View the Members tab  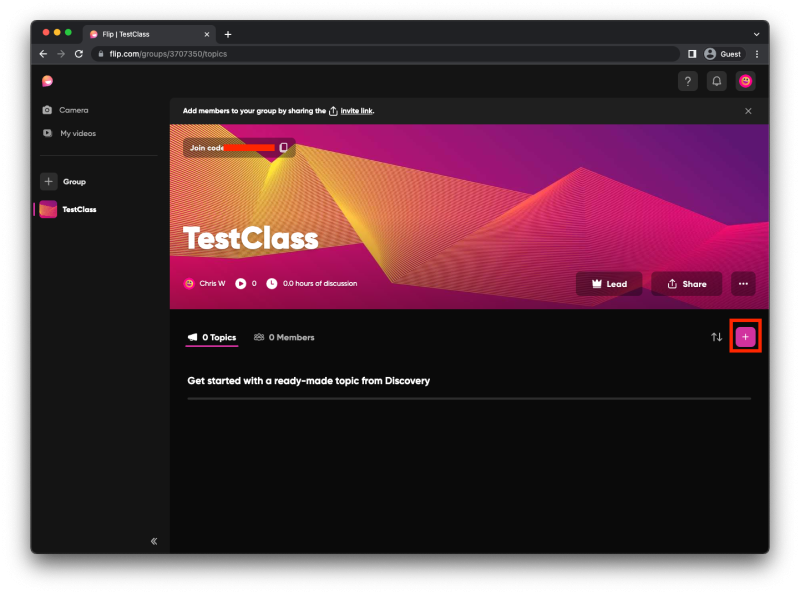[x=284, y=337]
